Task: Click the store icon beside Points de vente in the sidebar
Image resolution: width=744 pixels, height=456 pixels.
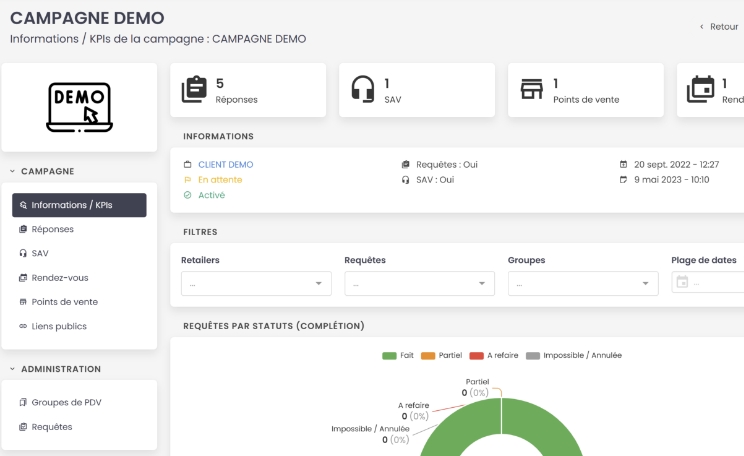Action: [23, 302]
